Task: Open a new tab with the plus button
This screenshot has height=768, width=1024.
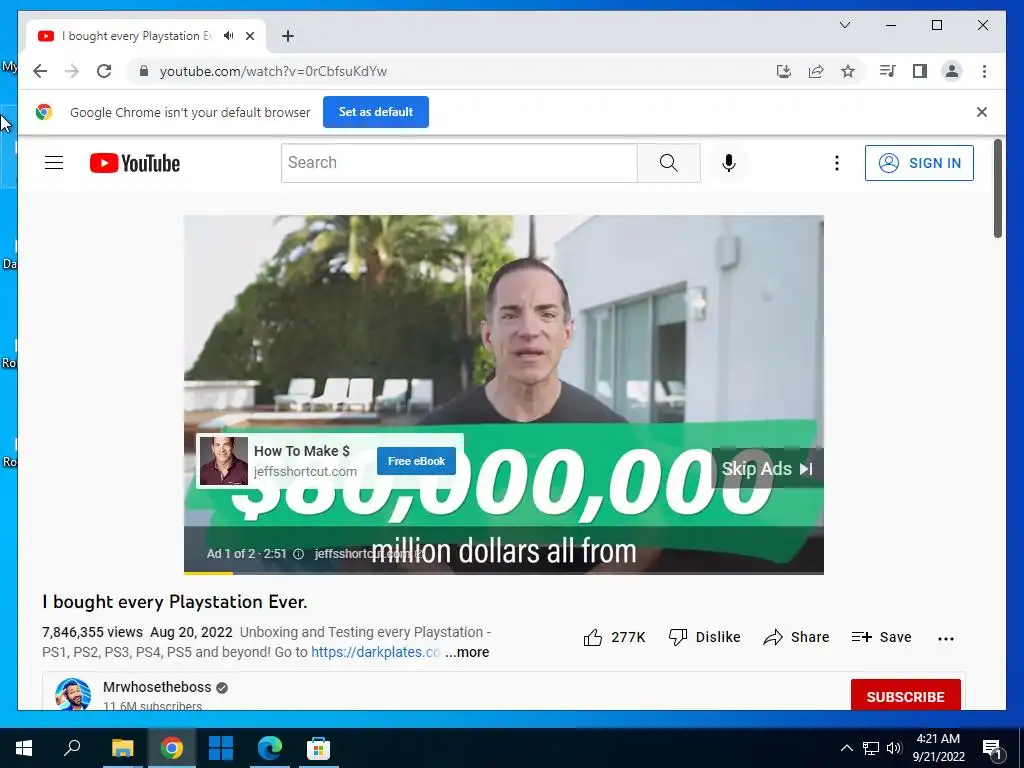Action: point(288,36)
